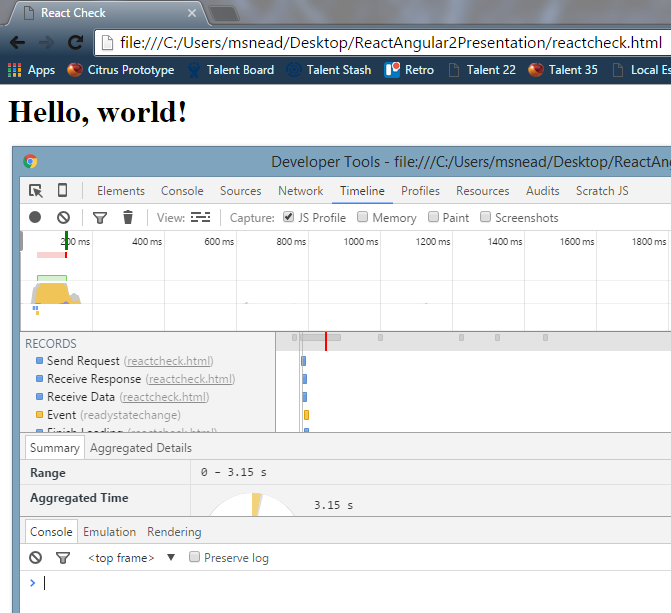
Task: Select the Event readystatechange record
Action: click(148, 415)
